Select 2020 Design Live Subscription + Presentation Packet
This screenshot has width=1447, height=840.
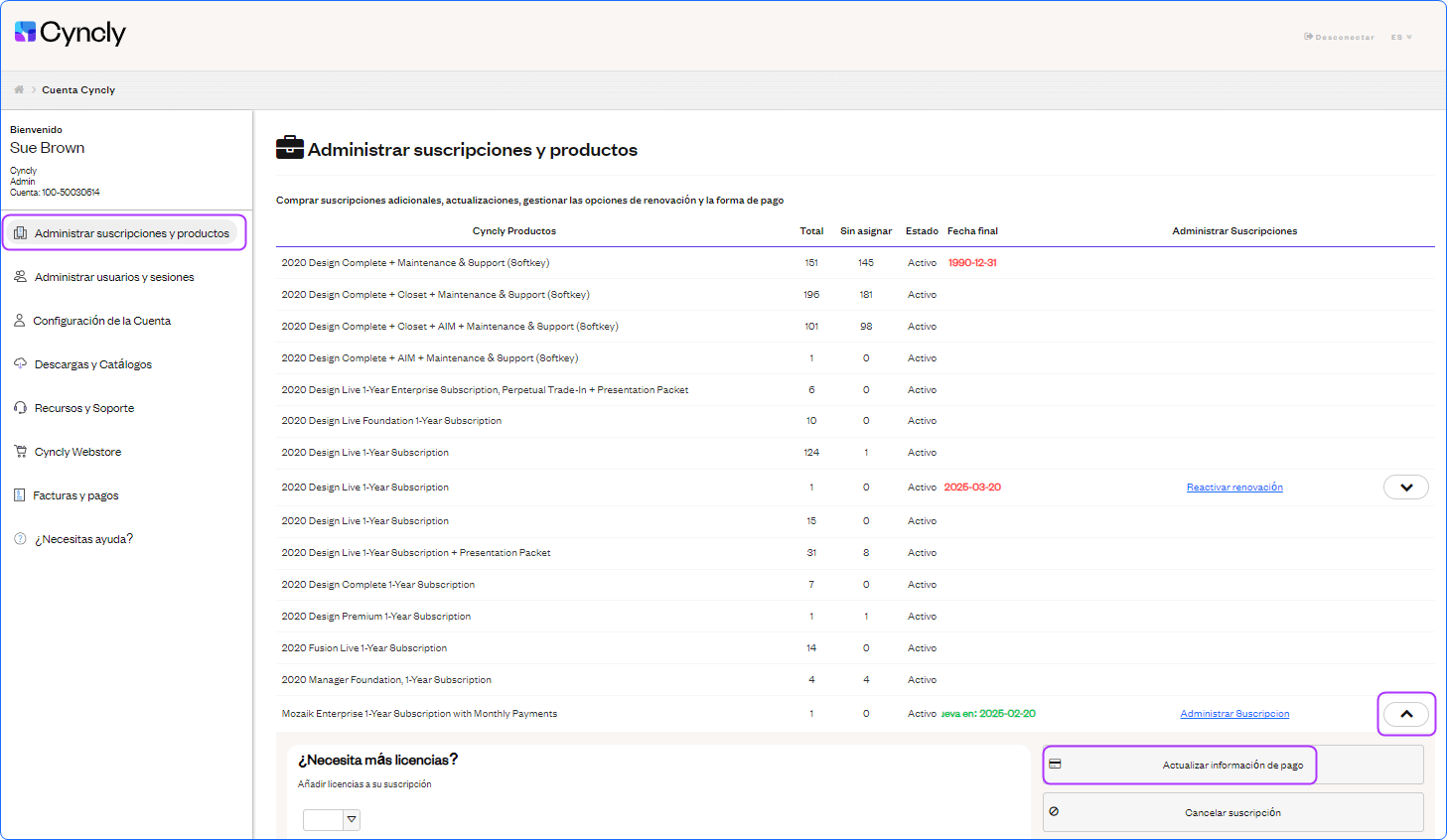pos(855,553)
